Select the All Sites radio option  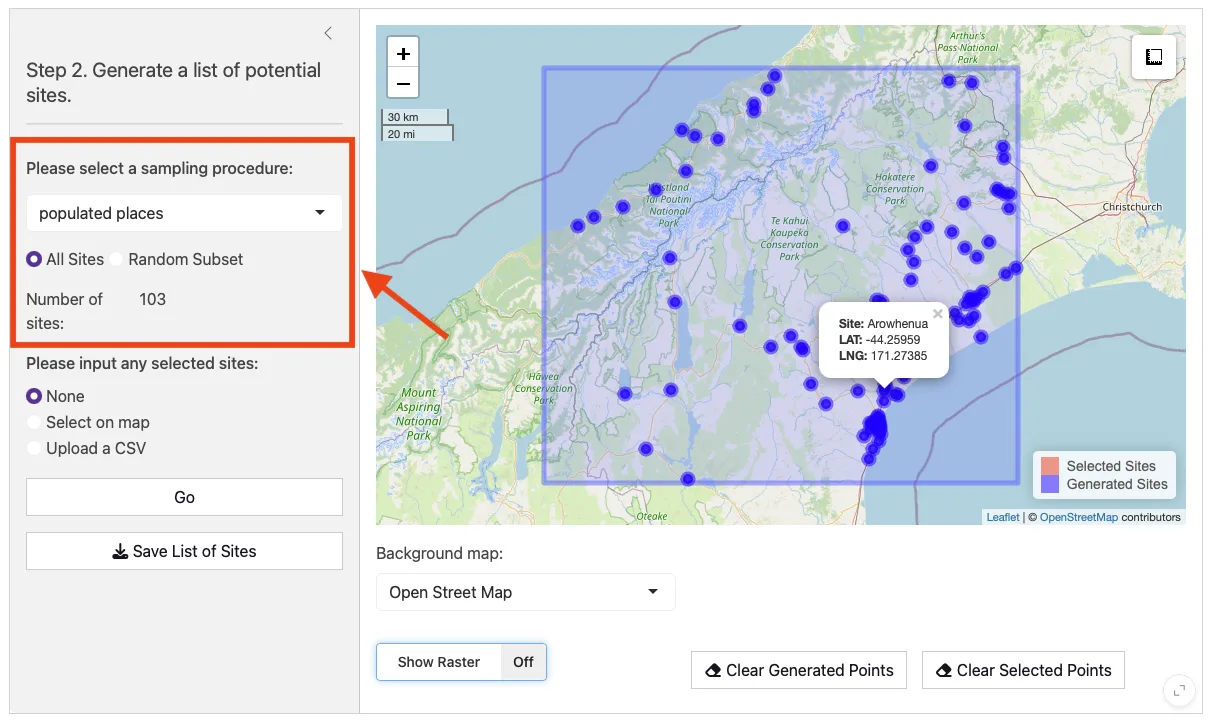coord(34,259)
